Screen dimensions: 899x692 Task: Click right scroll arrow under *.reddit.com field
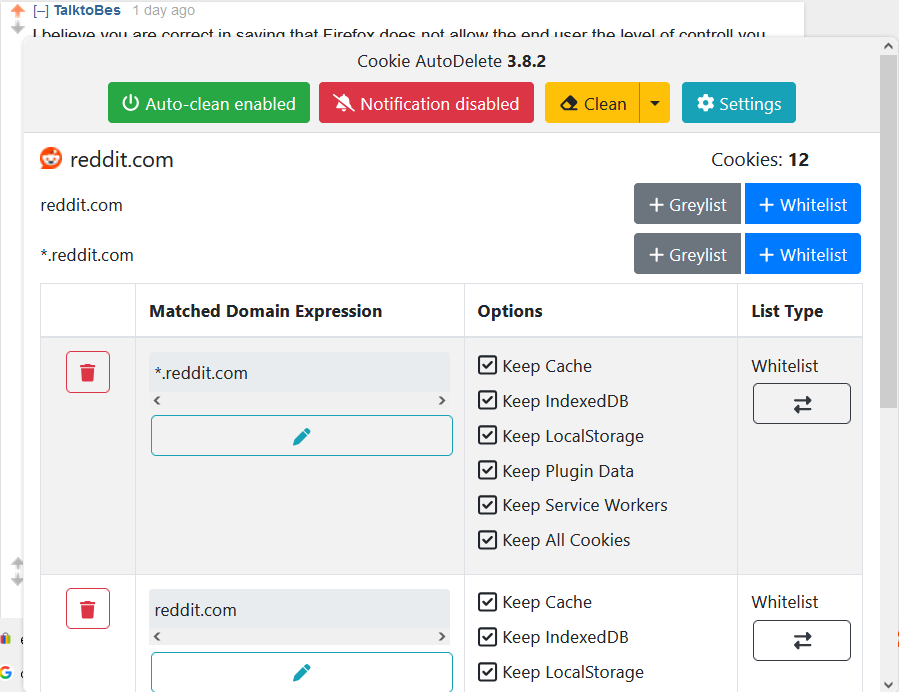coord(441,400)
